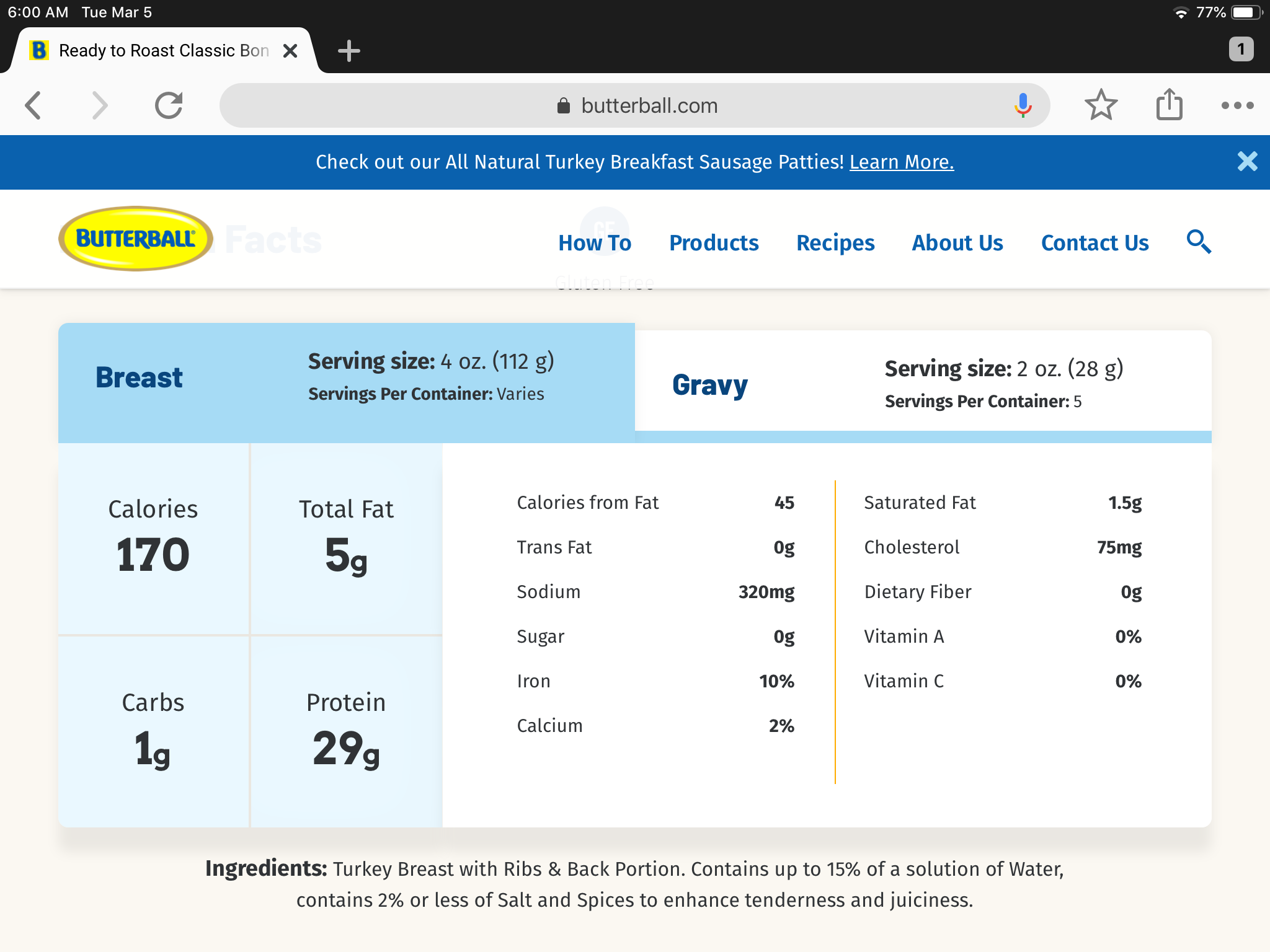
Task: Click the Protein 29g tile
Action: coord(346,732)
